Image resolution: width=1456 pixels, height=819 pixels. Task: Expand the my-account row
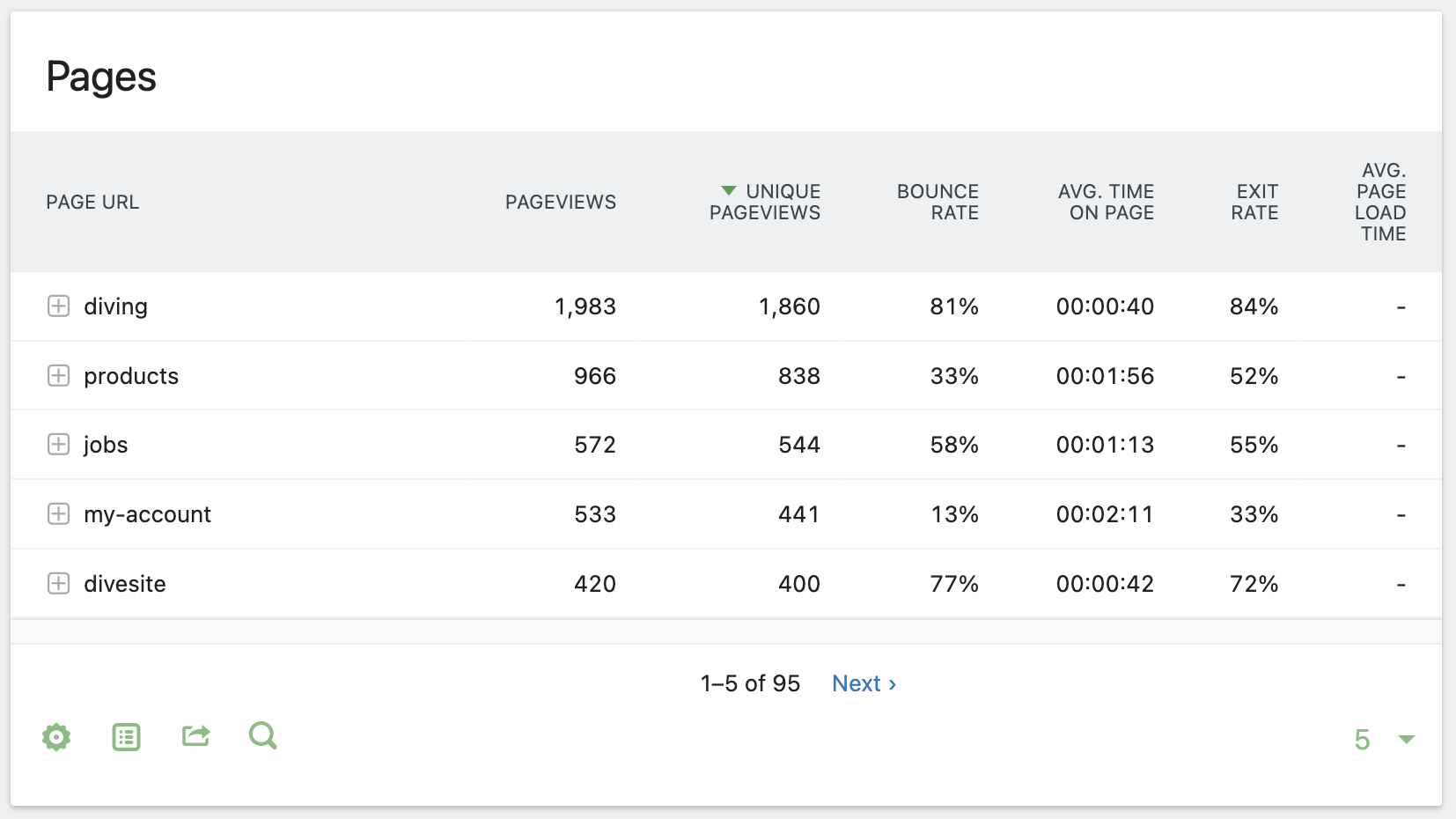coord(58,514)
